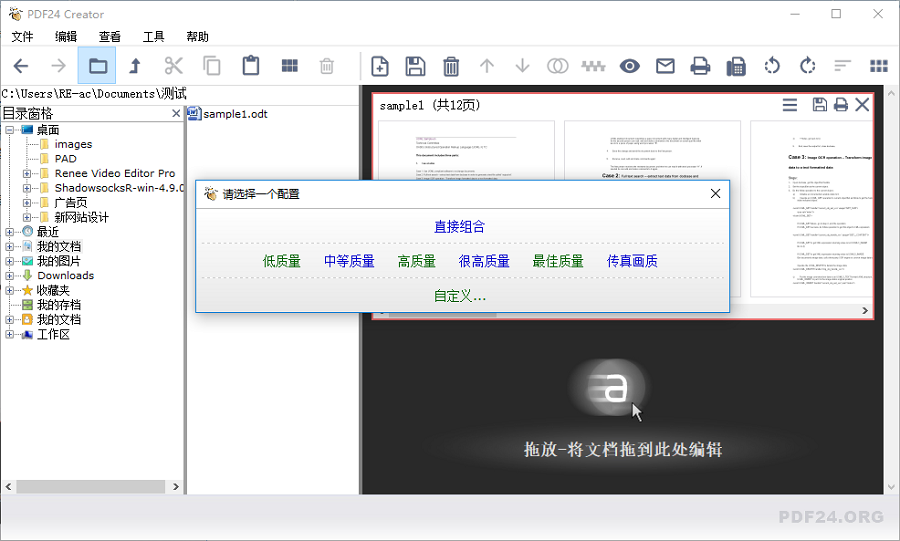Click the fax machine icon in toolbar
Image resolution: width=900 pixels, height=541 pixels.
pyautogui.click(x=736, y=66)
